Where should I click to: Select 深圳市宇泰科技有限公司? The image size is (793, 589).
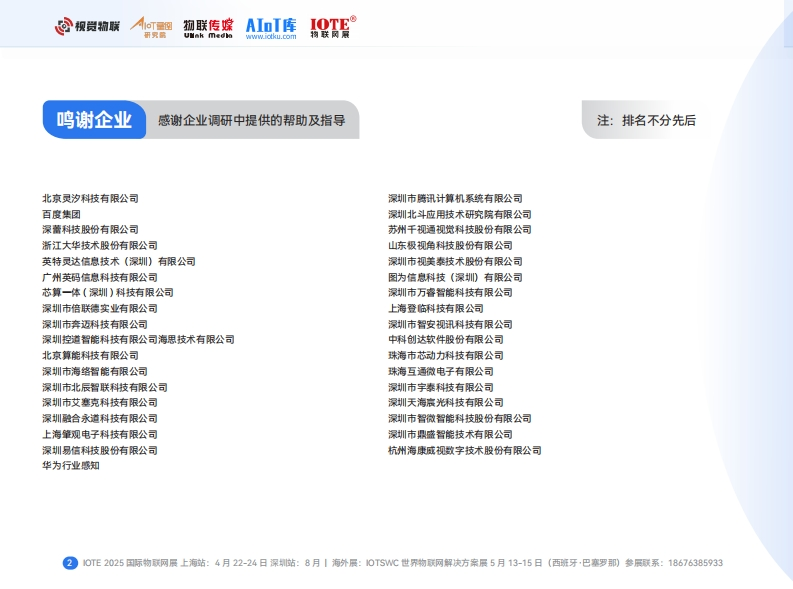(440, 388)
